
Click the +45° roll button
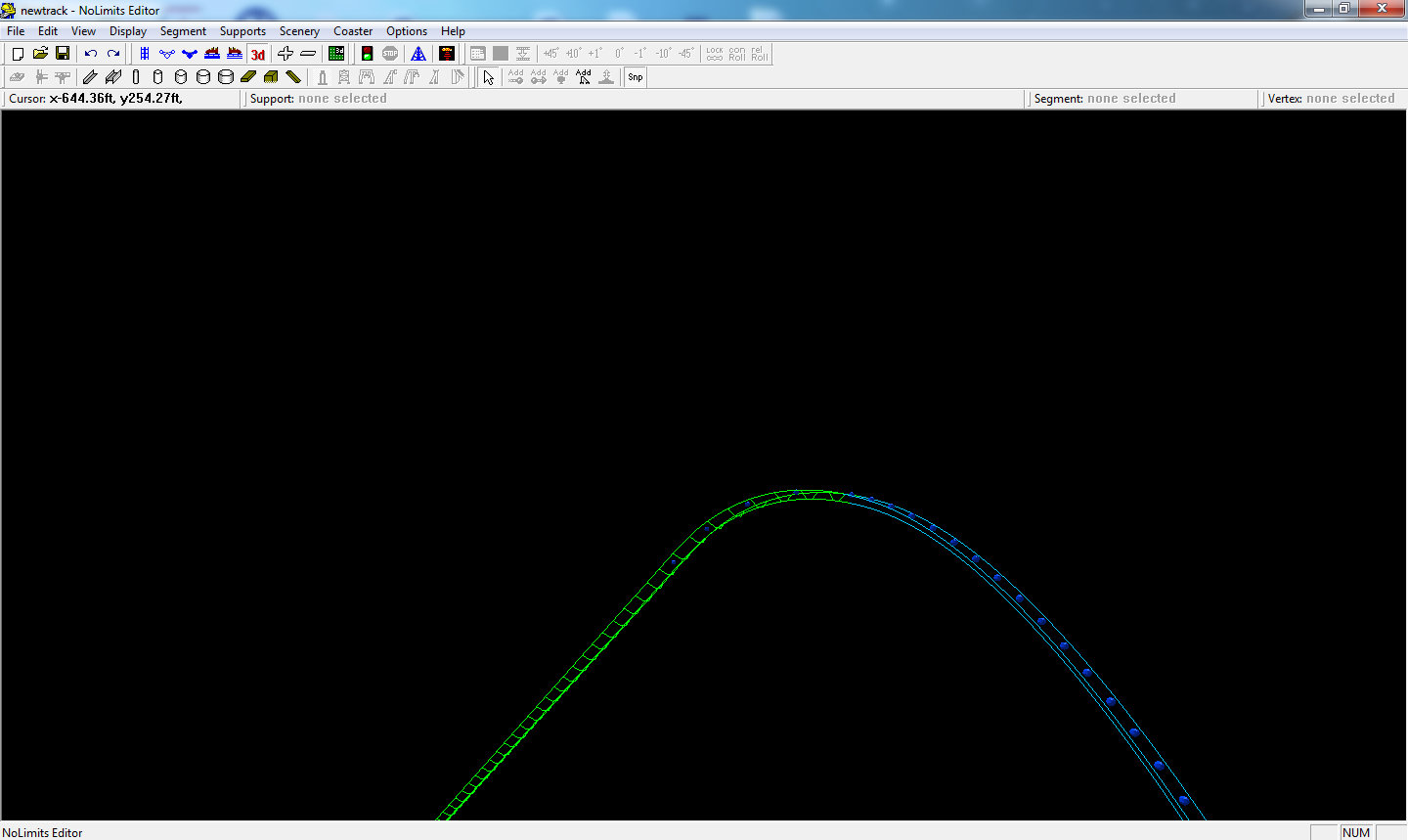pyautogui.click(x=550, y=54)
